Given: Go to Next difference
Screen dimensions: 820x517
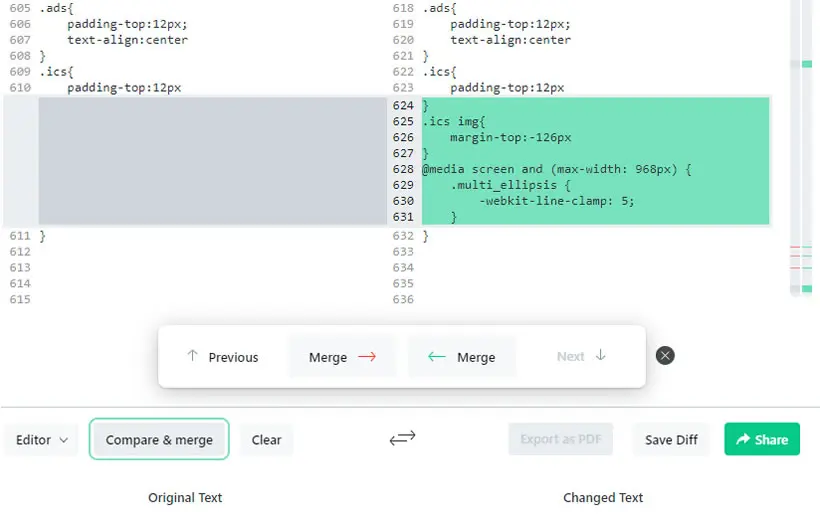Looking at the screenshot, I should (x=581, y=357).
